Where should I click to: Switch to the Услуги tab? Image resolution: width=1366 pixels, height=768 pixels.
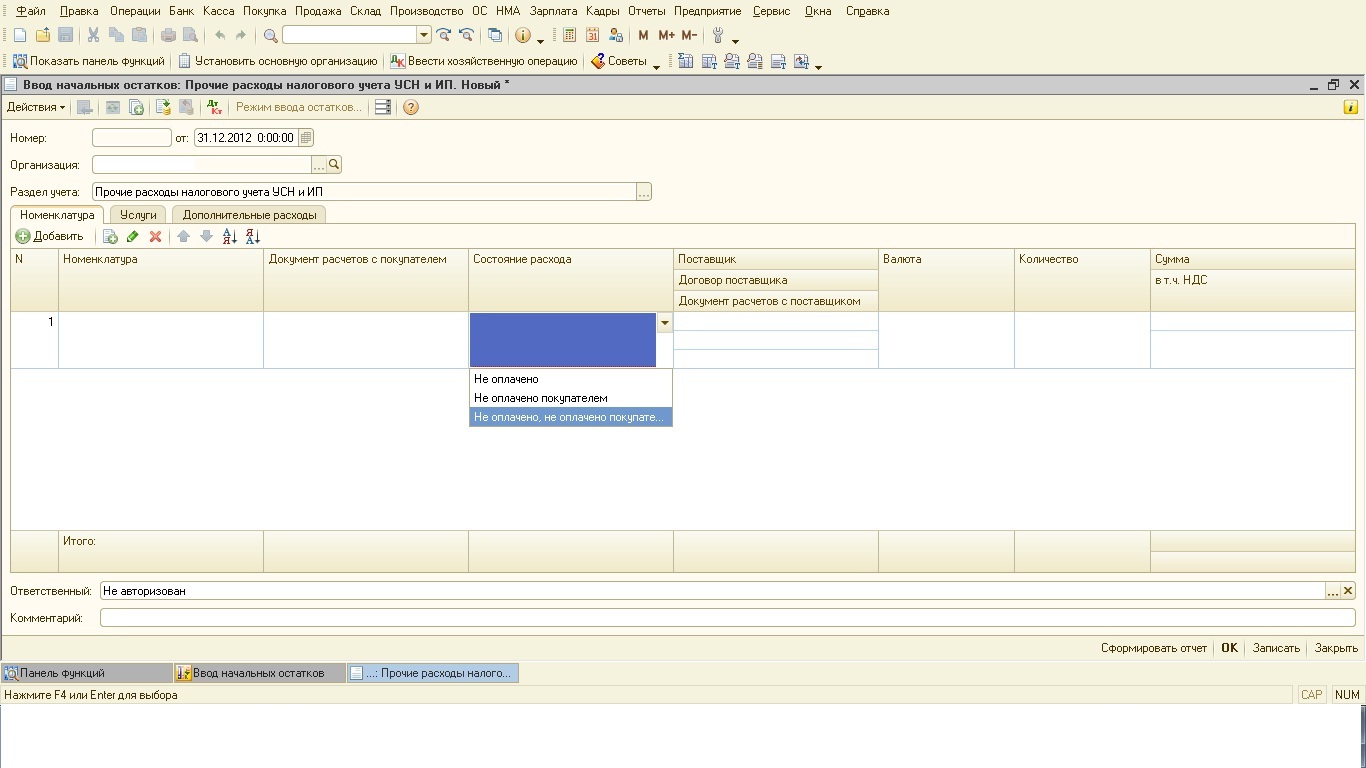point(138,215)
